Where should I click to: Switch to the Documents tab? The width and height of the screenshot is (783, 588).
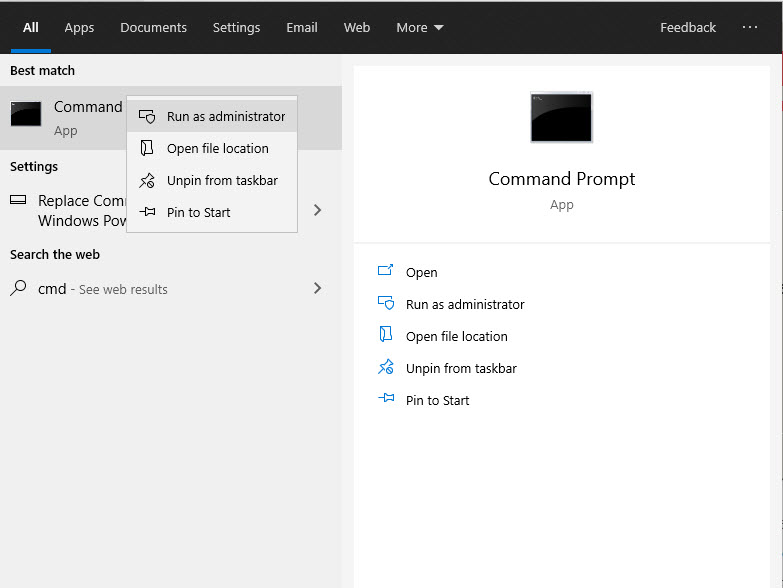(x=153, y=28)
